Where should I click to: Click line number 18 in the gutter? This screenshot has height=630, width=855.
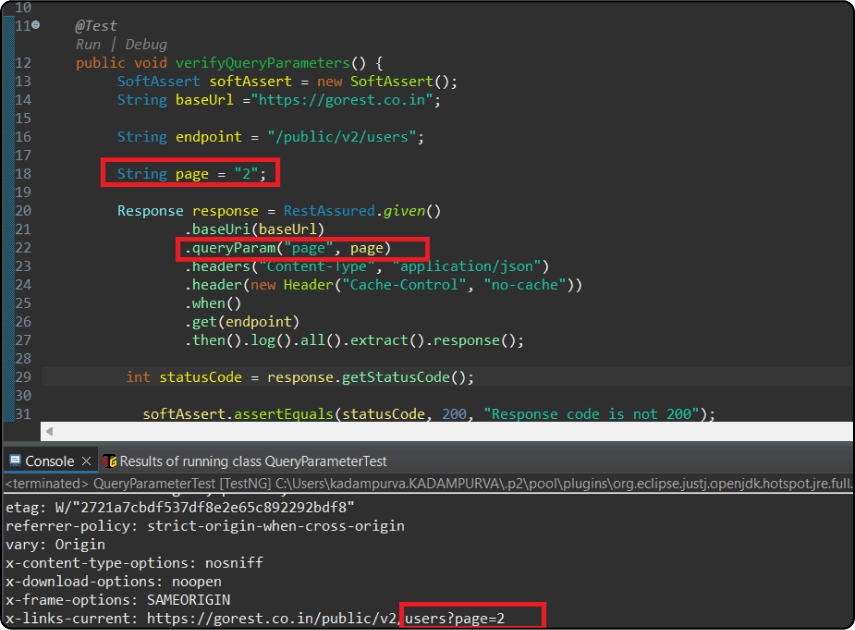[22, 173]
